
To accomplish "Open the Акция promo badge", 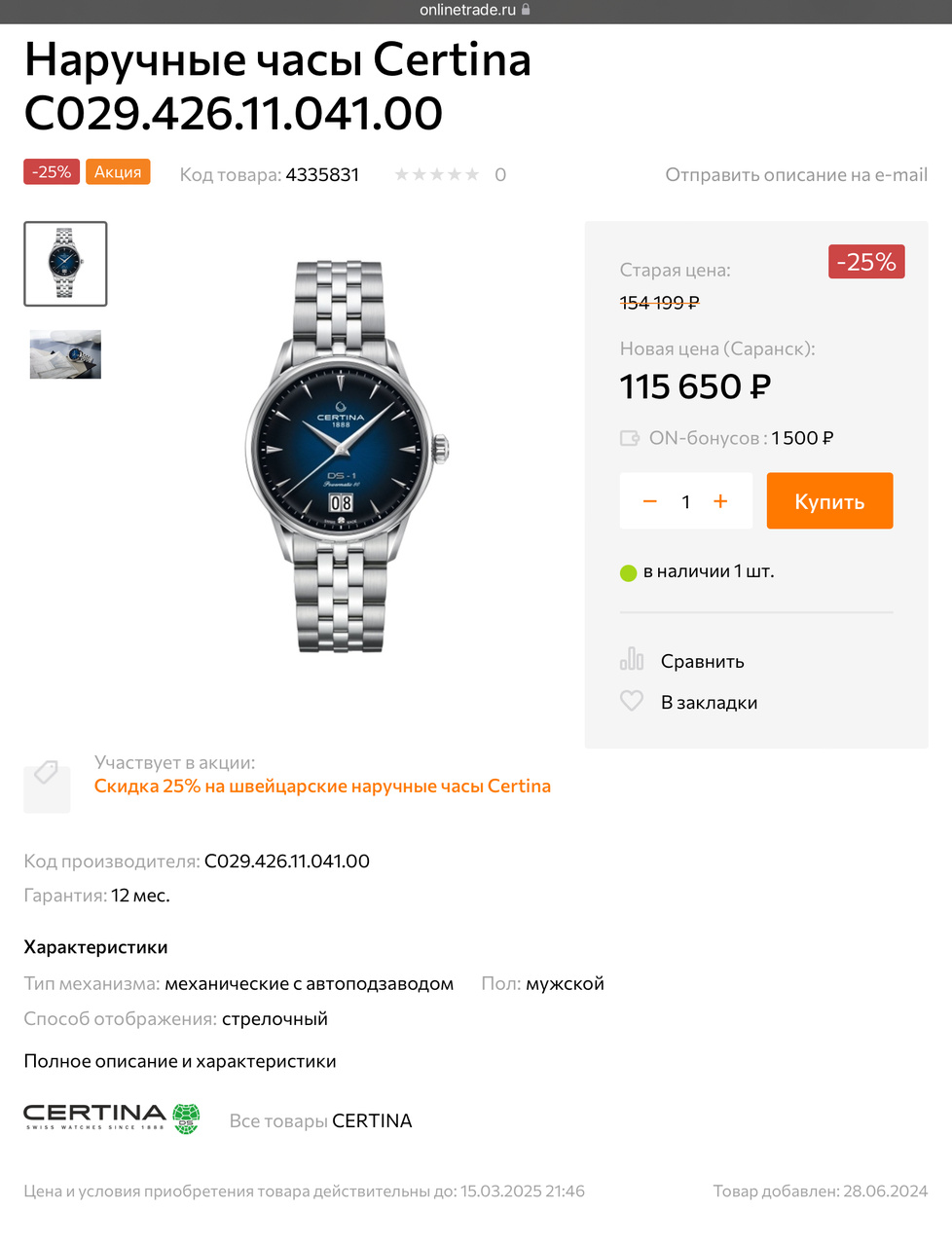I will (x=118, y=172).
